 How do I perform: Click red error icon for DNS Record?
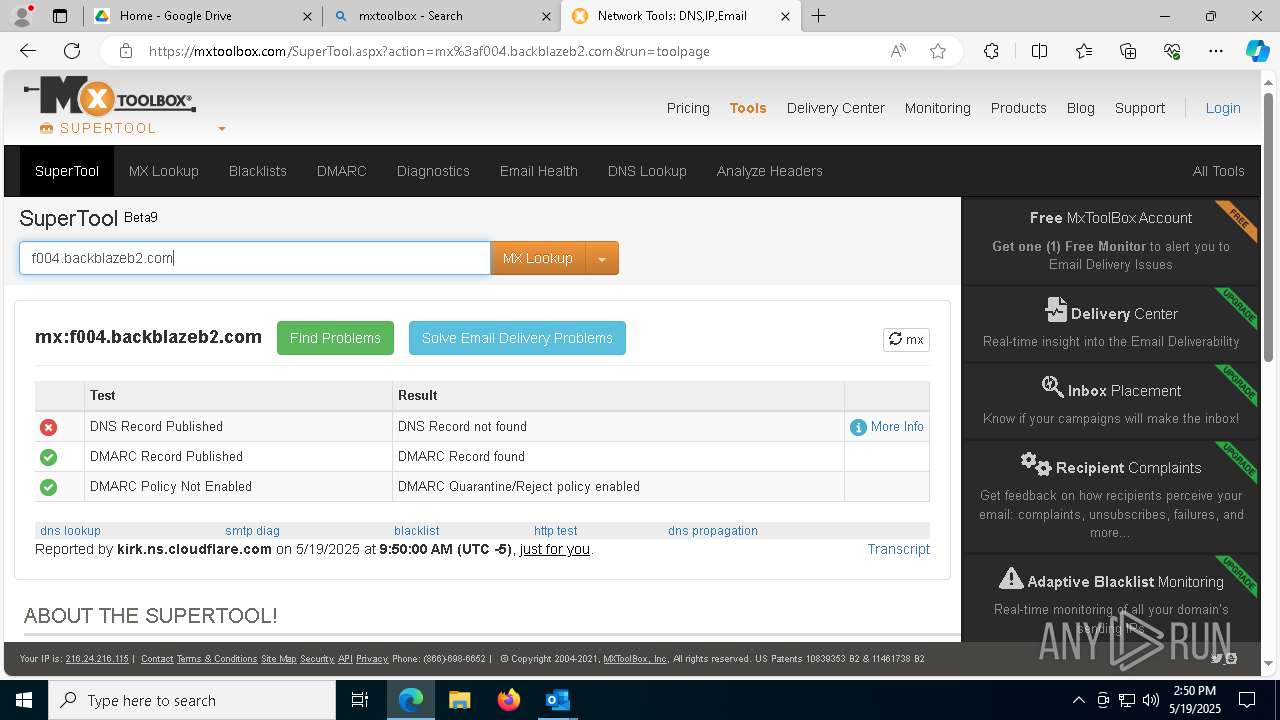[48, 427]
